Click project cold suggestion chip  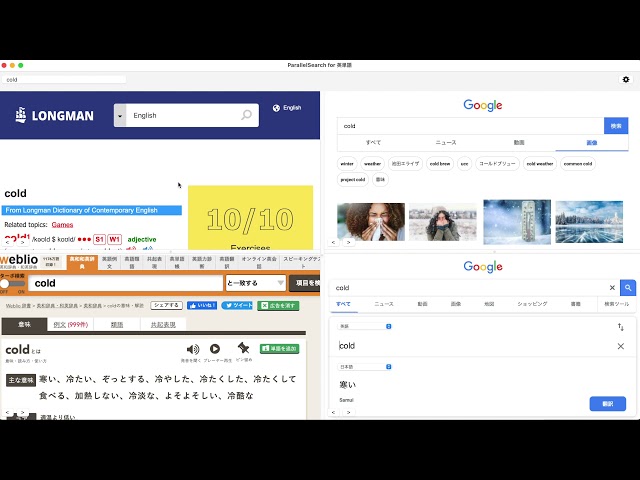(353, 180)
